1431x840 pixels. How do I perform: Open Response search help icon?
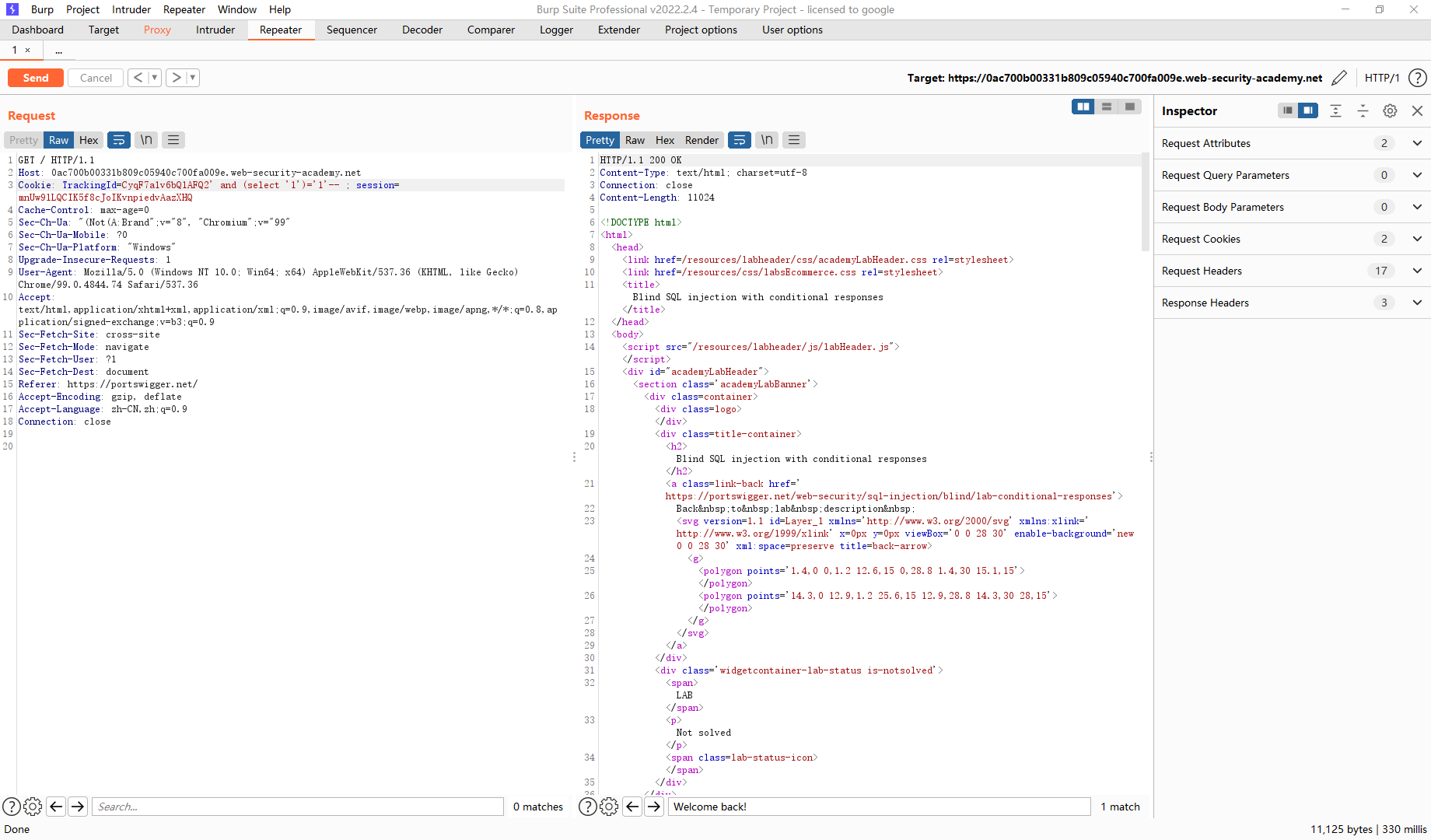coord(588,807)
